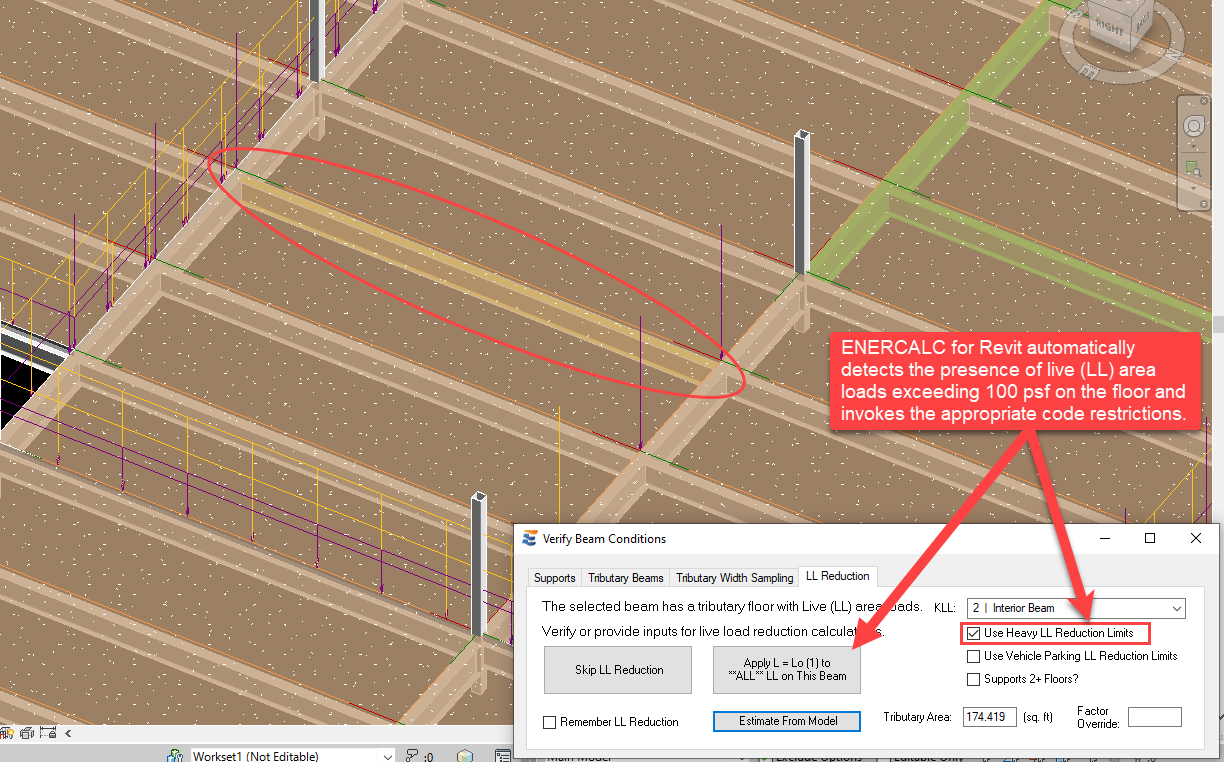
Task: Click the "(sq. ft)" unit text
Action: click(1038, 717)
